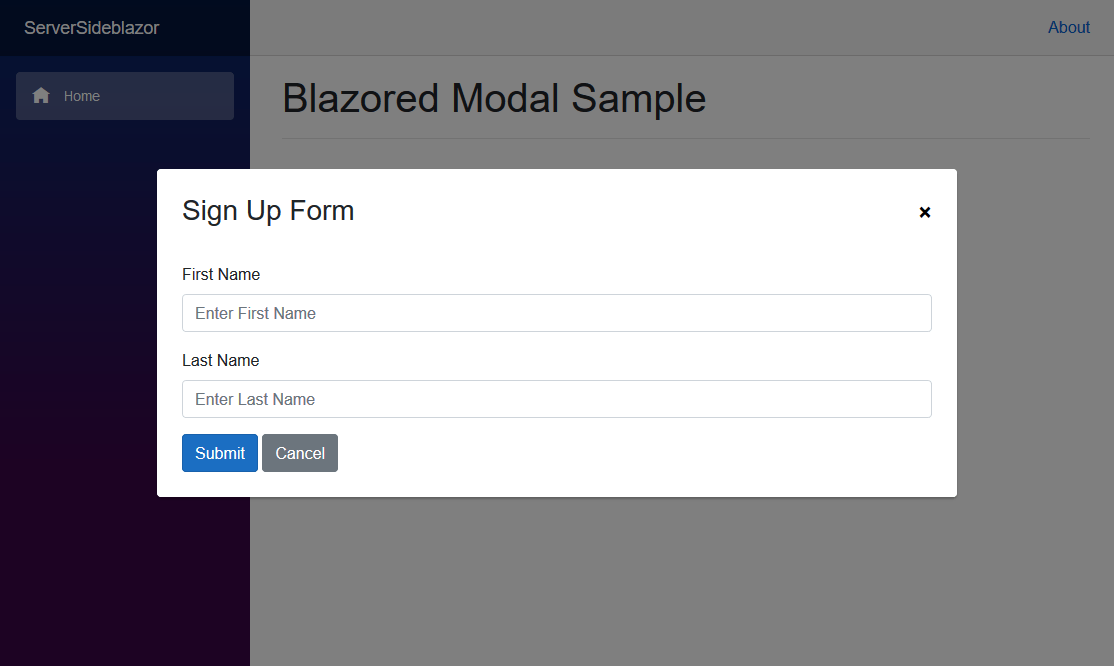
Task: Submit the Sign Up Form
Action: click(x=219, y=453)
